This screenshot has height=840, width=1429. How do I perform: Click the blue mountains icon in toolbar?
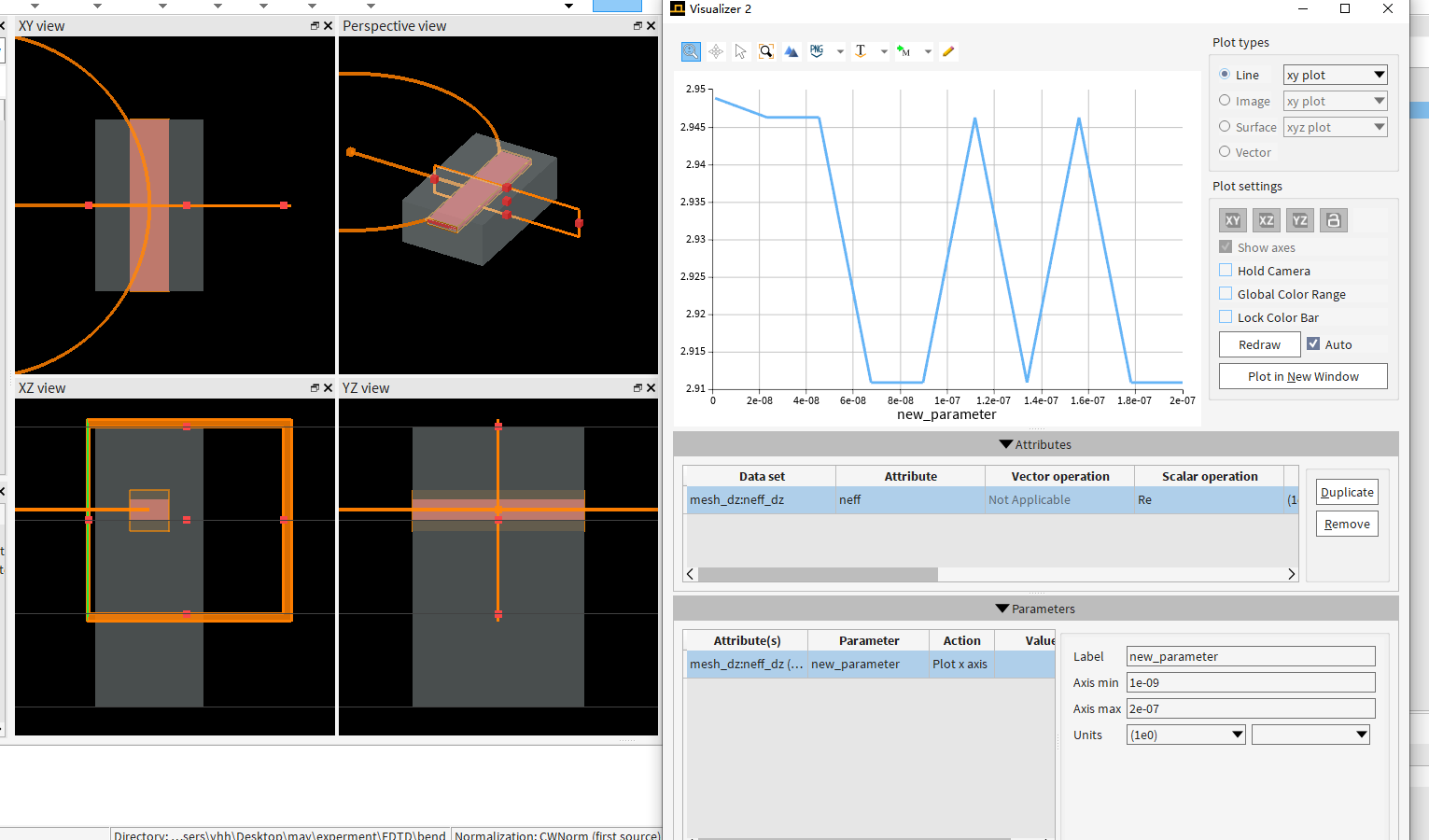click(791, 51)
